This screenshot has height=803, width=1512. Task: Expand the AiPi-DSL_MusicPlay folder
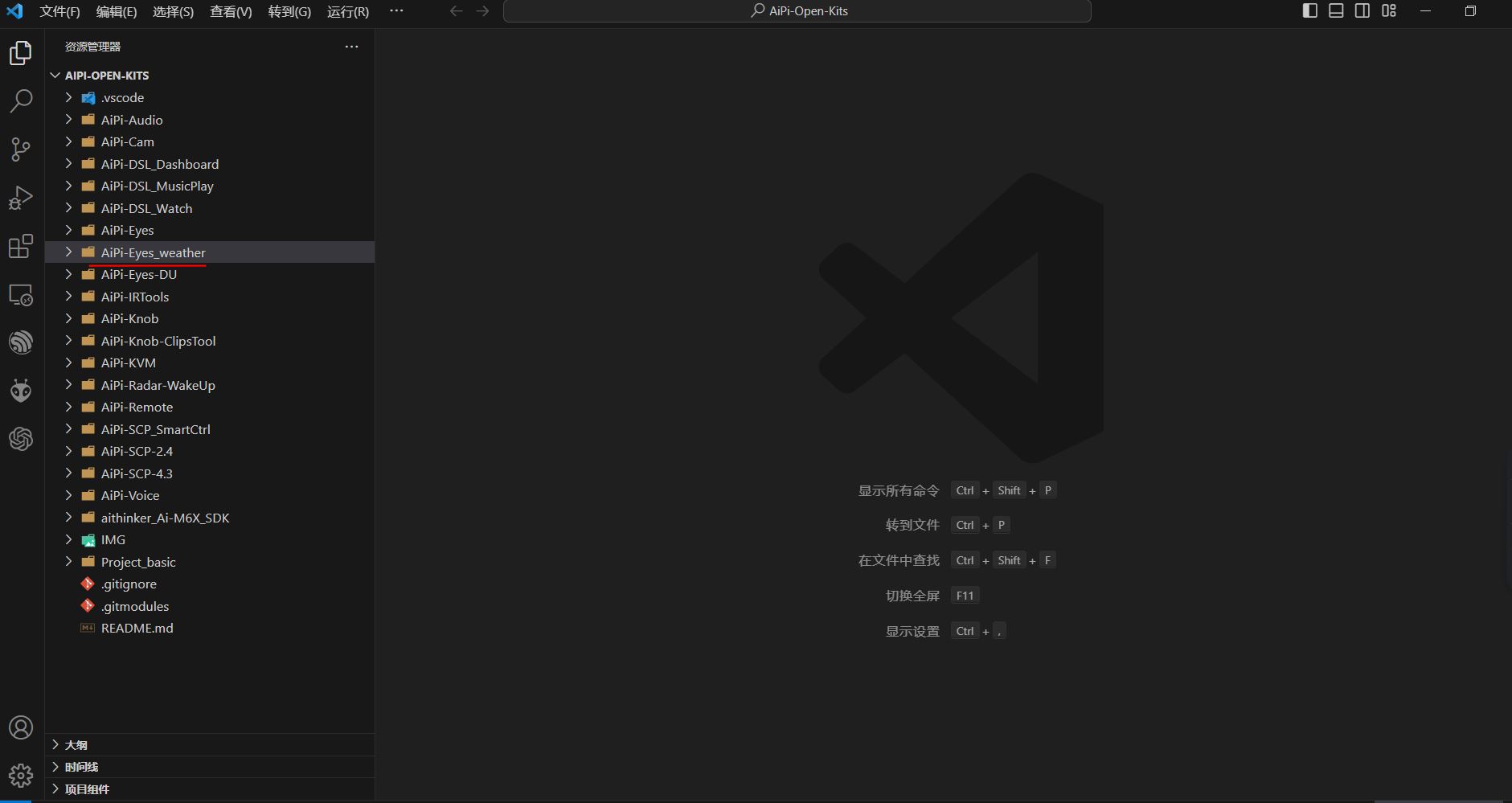[210, 186]
